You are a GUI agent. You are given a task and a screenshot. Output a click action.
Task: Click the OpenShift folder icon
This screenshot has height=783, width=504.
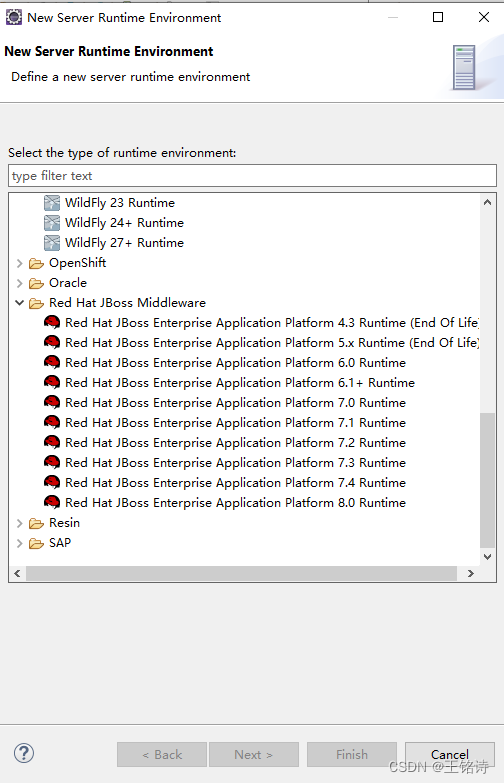coord(36,263)
